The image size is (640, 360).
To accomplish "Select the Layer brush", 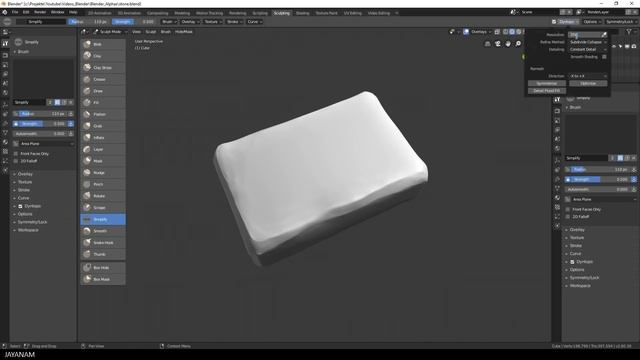I will pyautogui.click(x=103, y=149).
